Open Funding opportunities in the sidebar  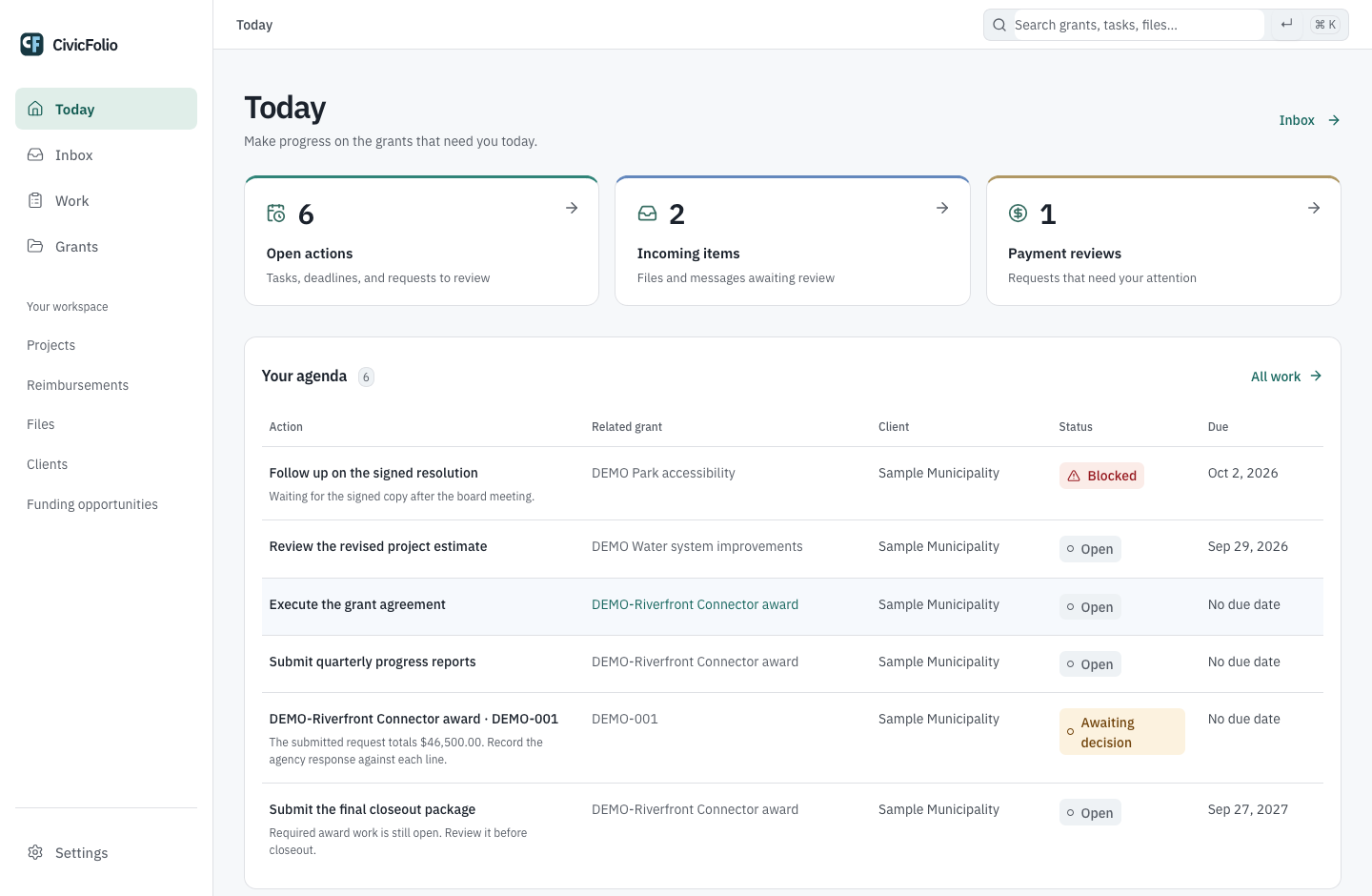(x=92, y=504)
